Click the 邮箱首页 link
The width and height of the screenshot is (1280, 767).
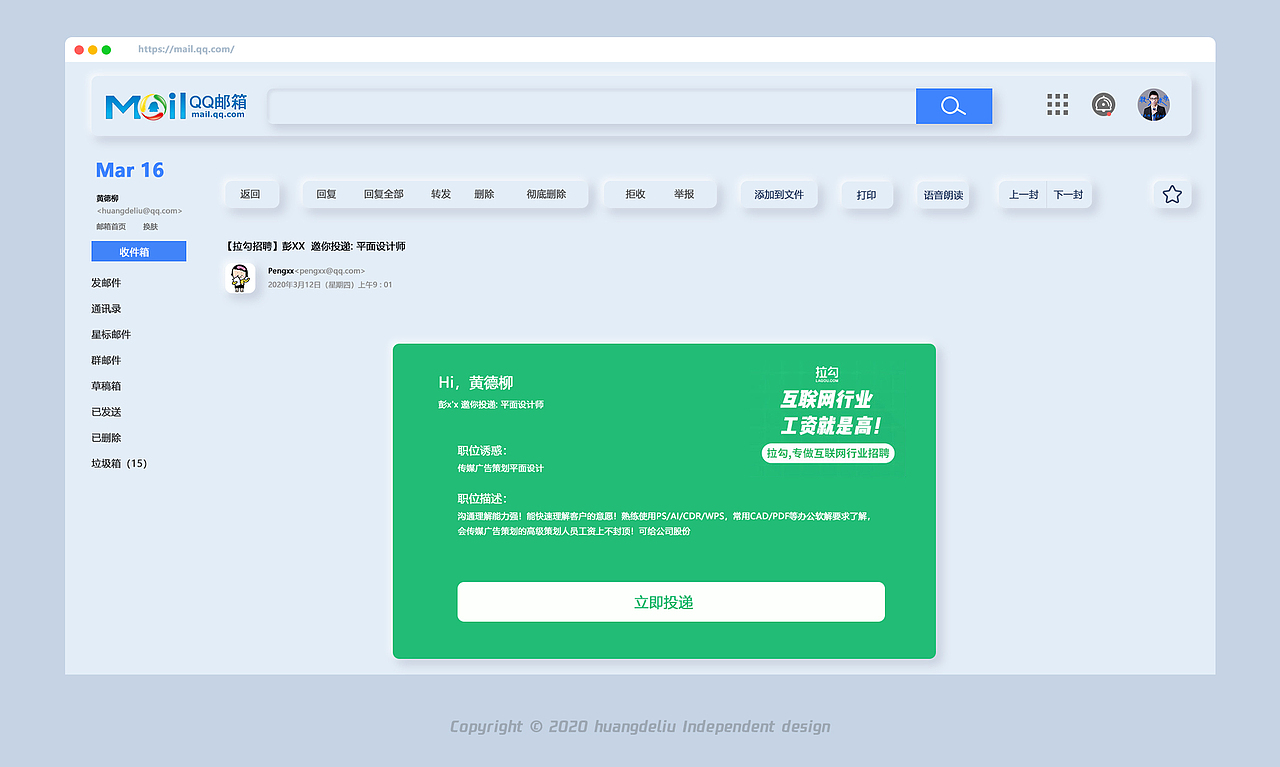(x=111, y=227)
